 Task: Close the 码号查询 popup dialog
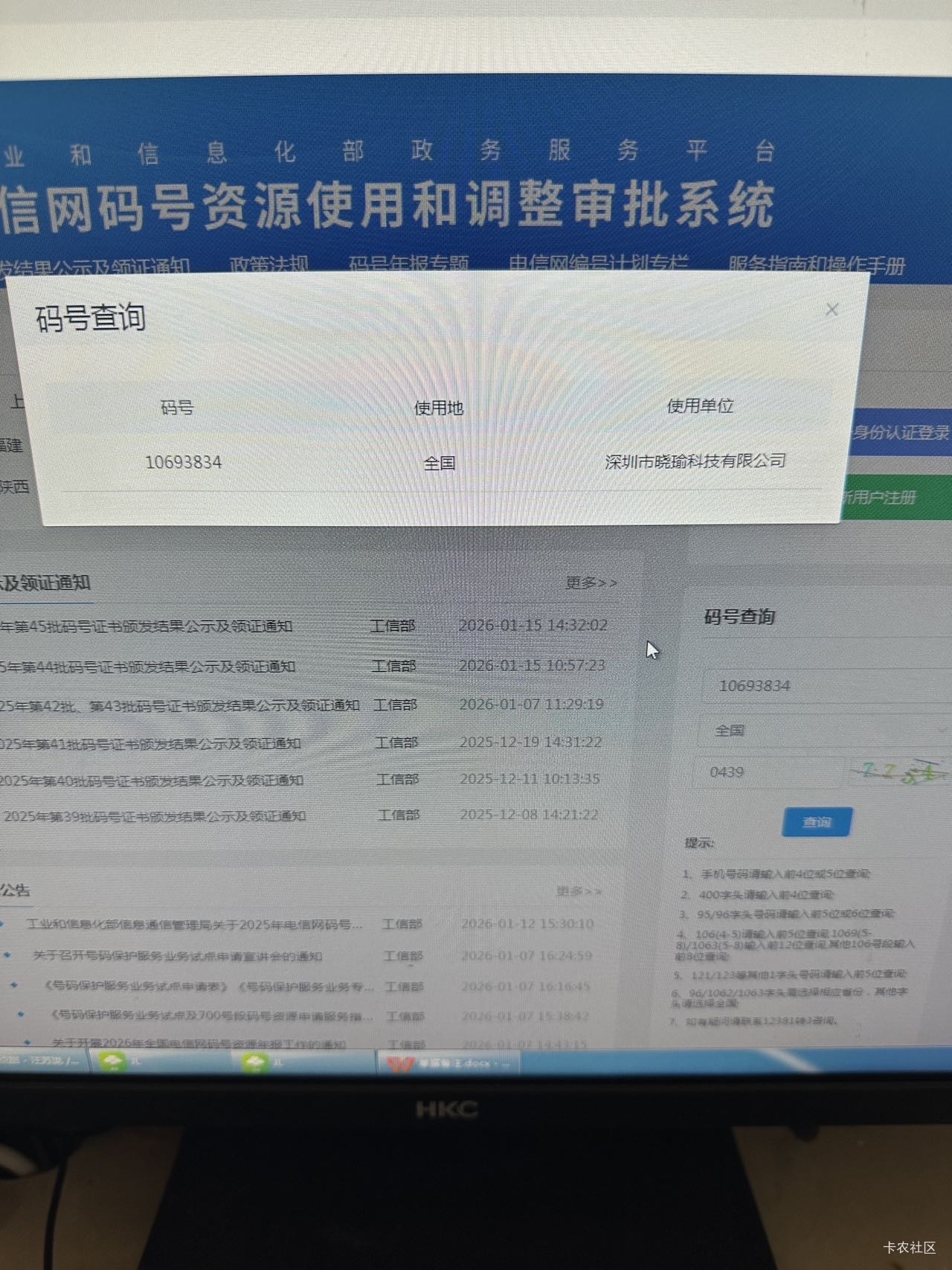tap(832, 310)
